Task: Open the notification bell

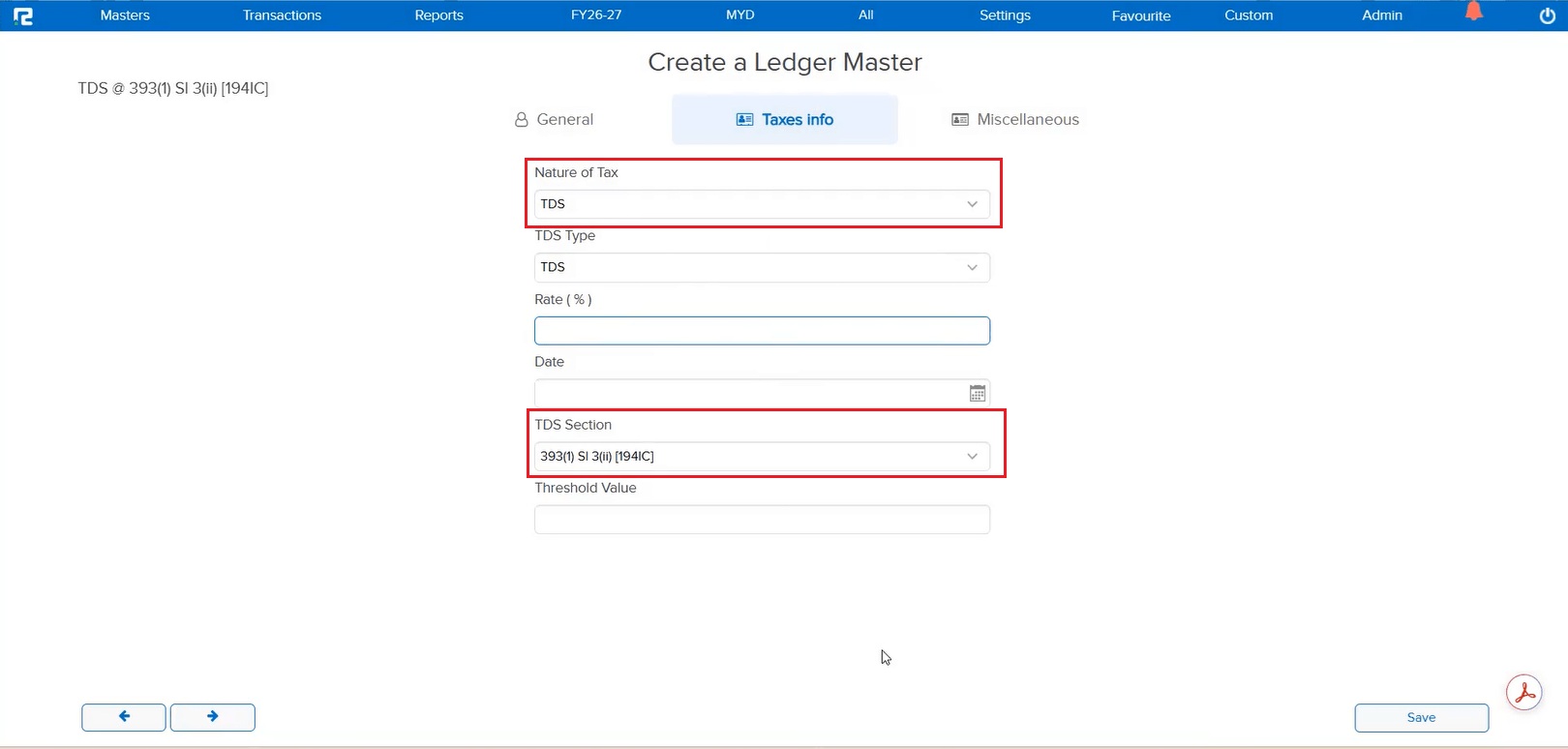Action: (x=1473, y=13)
